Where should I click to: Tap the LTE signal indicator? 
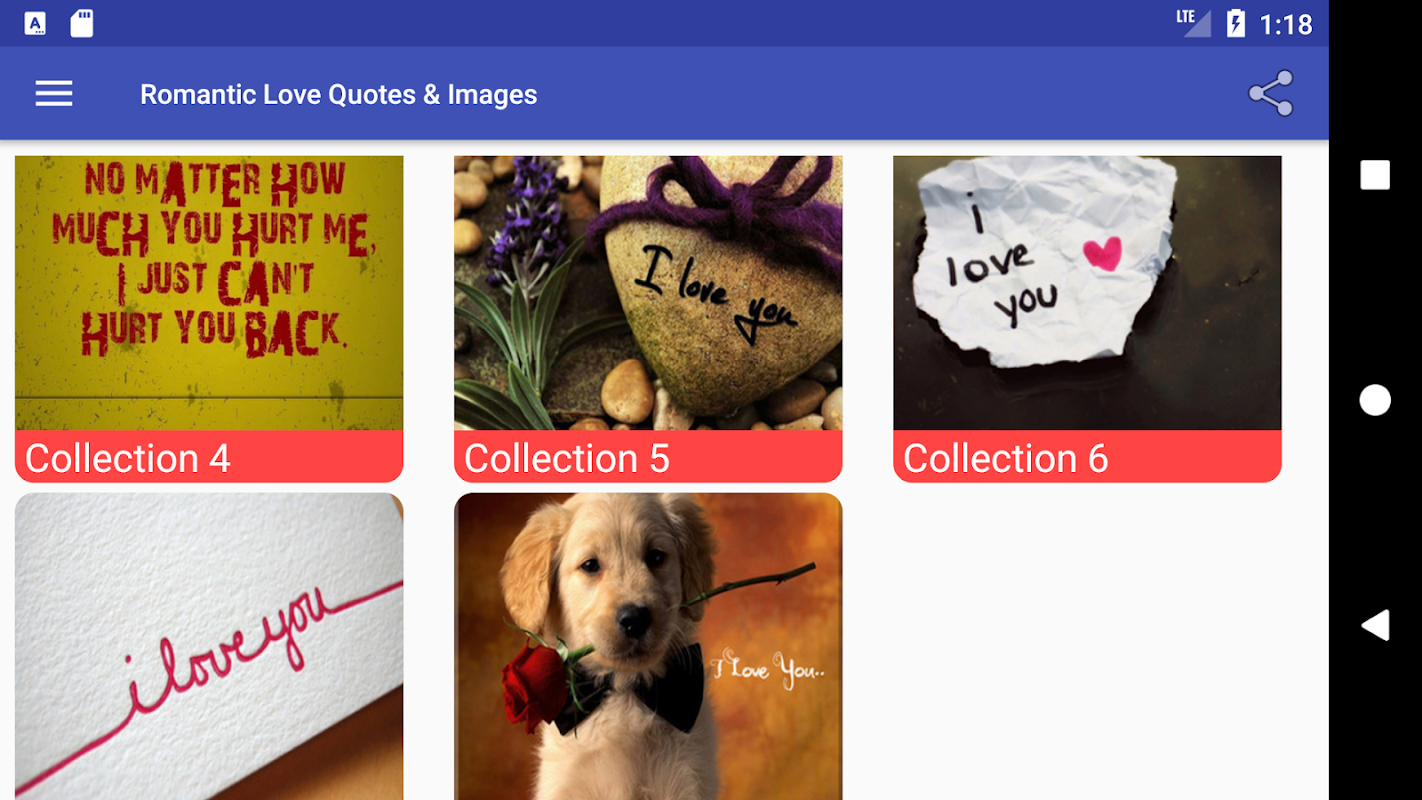1193,22
